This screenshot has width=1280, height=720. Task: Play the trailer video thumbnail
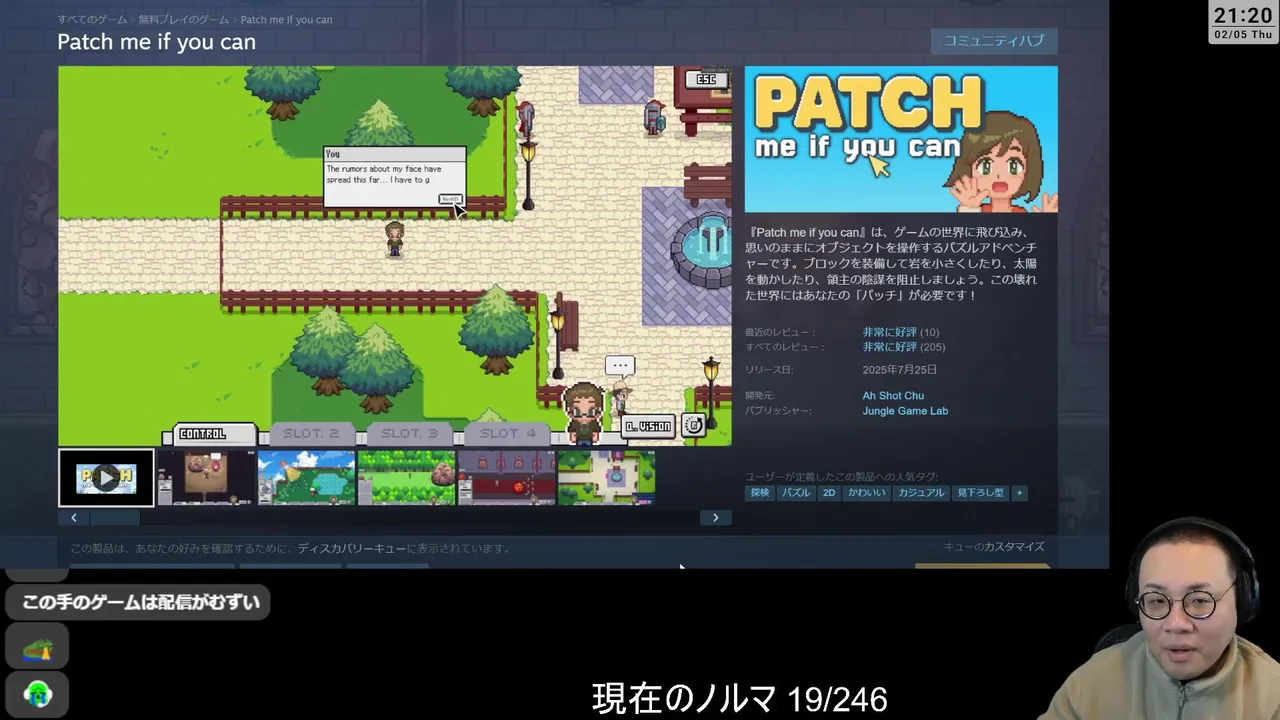point(106,478)
